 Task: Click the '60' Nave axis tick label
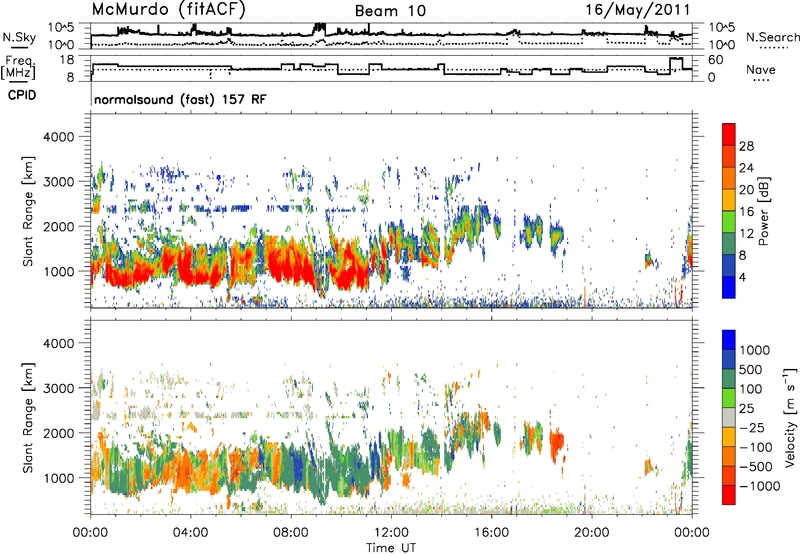click(x=716, y=60)
